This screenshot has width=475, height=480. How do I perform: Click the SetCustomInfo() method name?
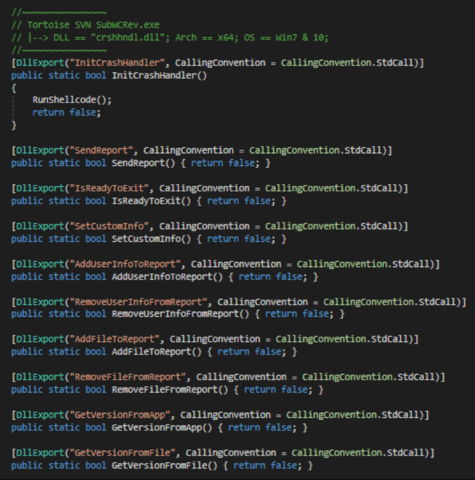pyautogui.click(x=151, y=239)
